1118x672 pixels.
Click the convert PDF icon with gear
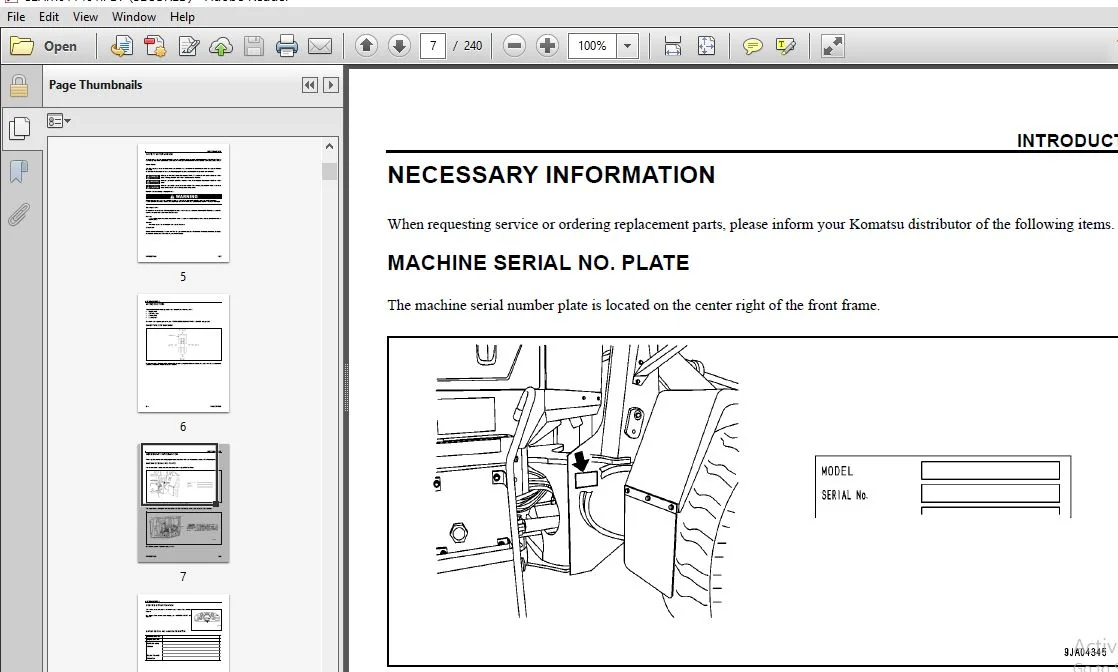[155, 46]
